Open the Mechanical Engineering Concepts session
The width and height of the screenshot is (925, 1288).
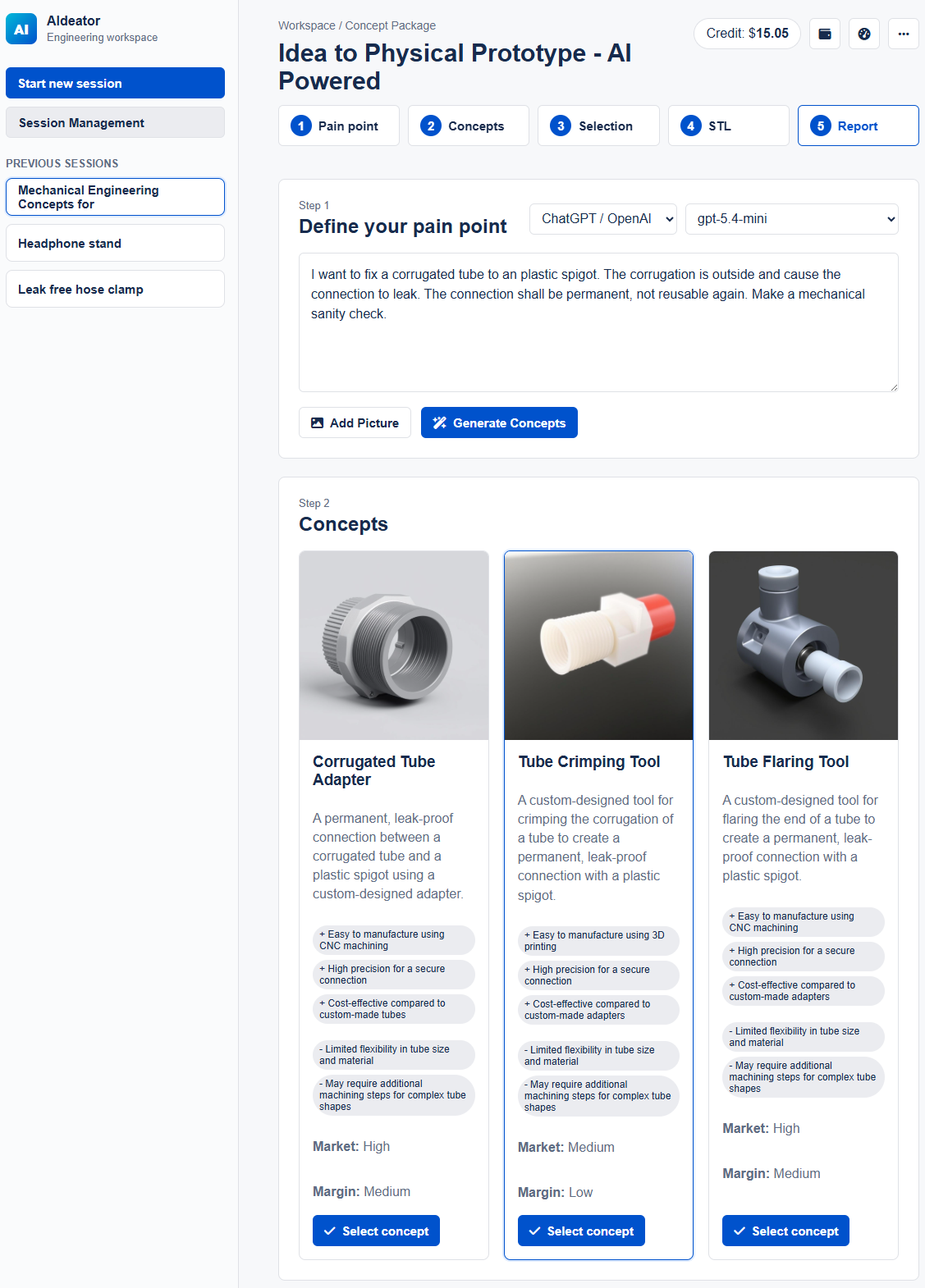point(115,197)
